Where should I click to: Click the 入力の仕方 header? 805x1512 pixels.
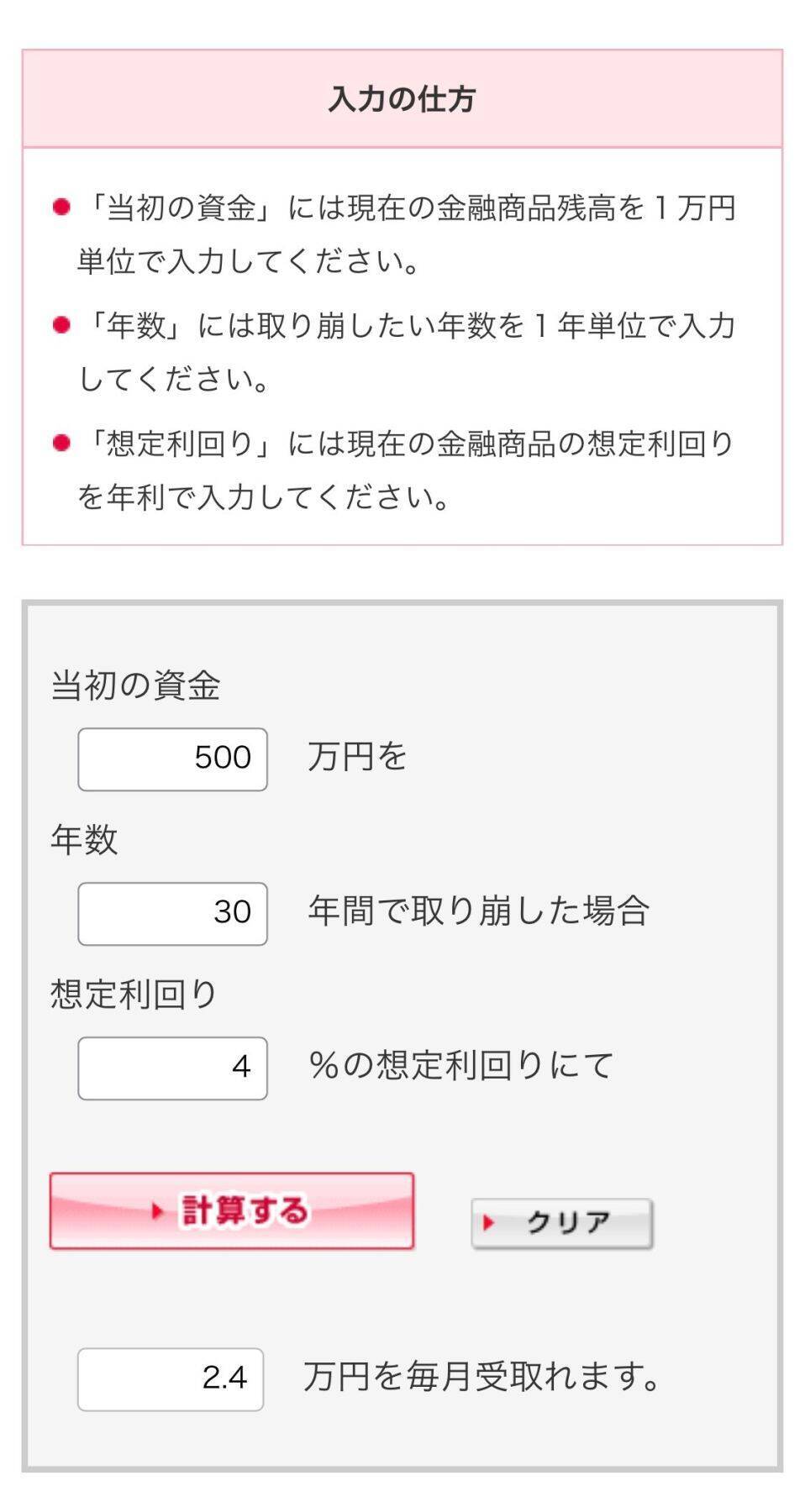click(x=402, y=99)
